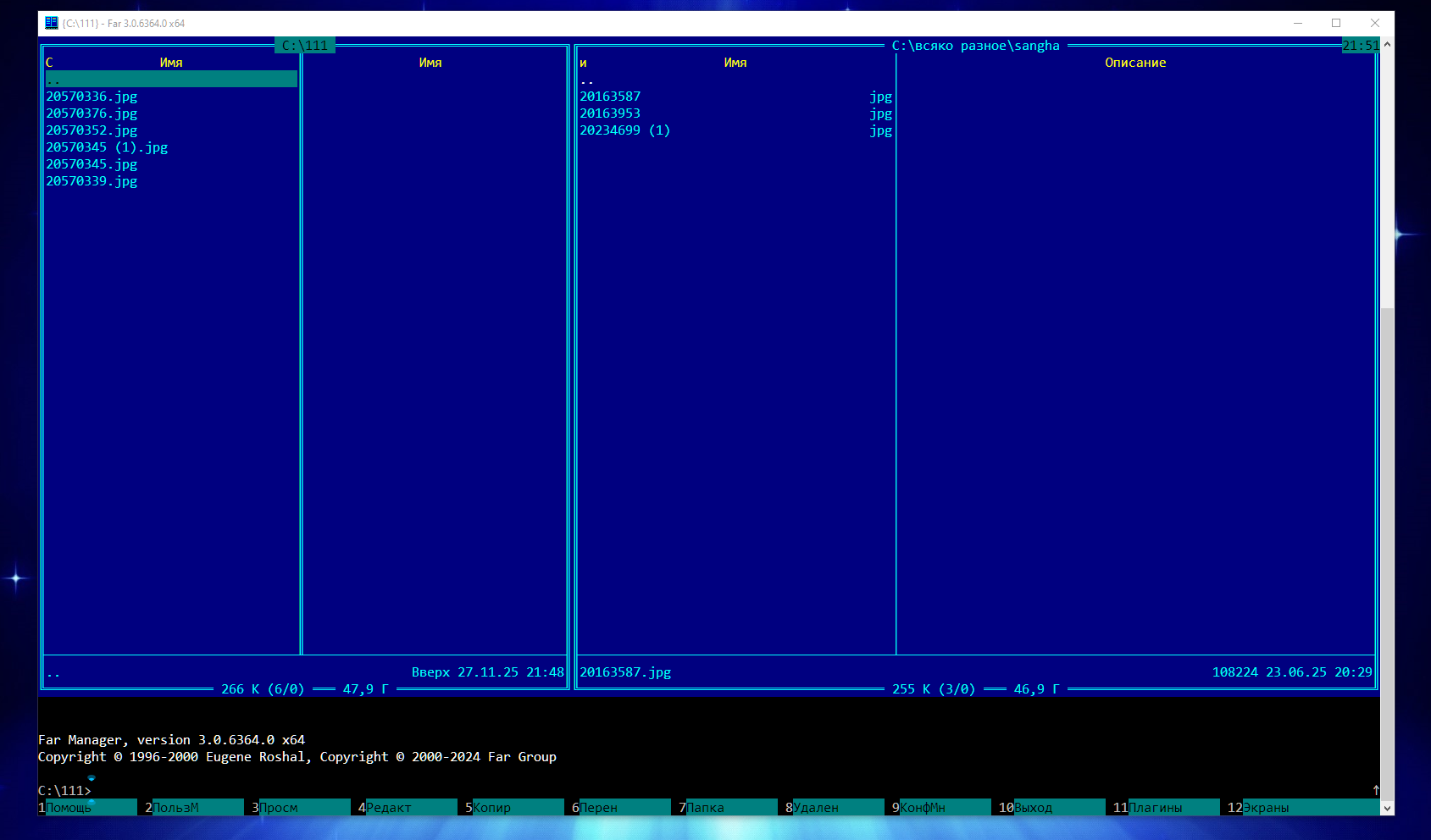Click jpg extension of 20163953 row
This screenshot has height=840, width=1431.
[881, 113]
